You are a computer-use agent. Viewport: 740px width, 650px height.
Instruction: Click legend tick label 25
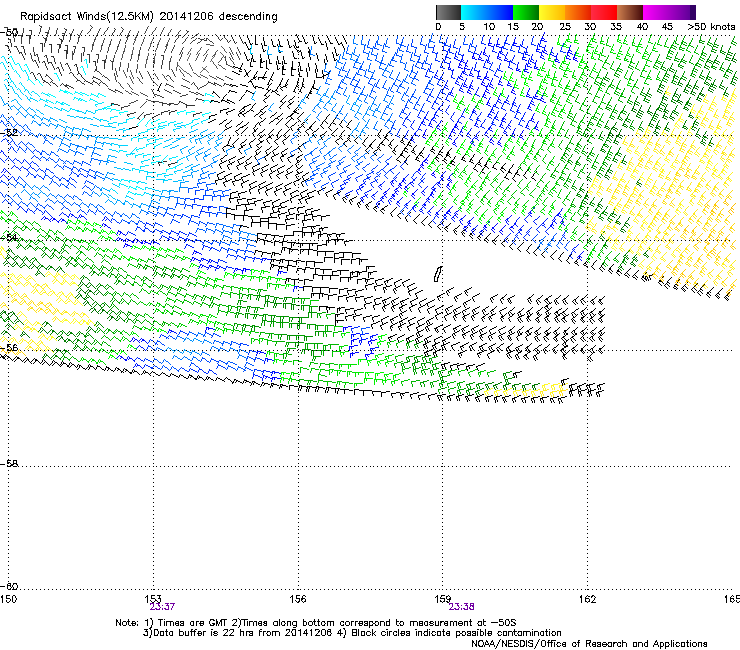pyautogui.click(x=565, y=27)
